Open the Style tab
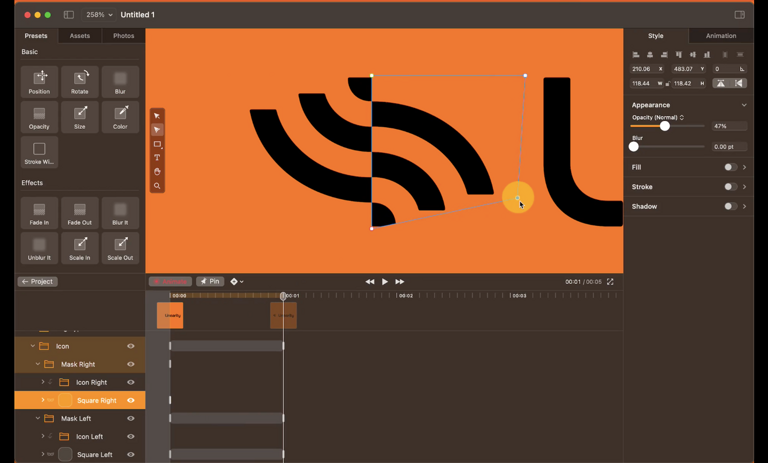This screenshot has width=768, height=463. 656,36
